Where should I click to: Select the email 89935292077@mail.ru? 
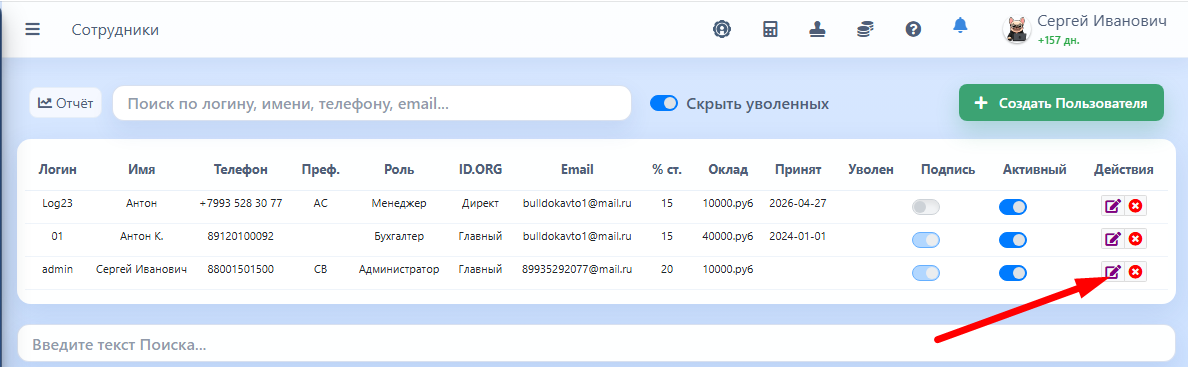click(x=577, y=269)
